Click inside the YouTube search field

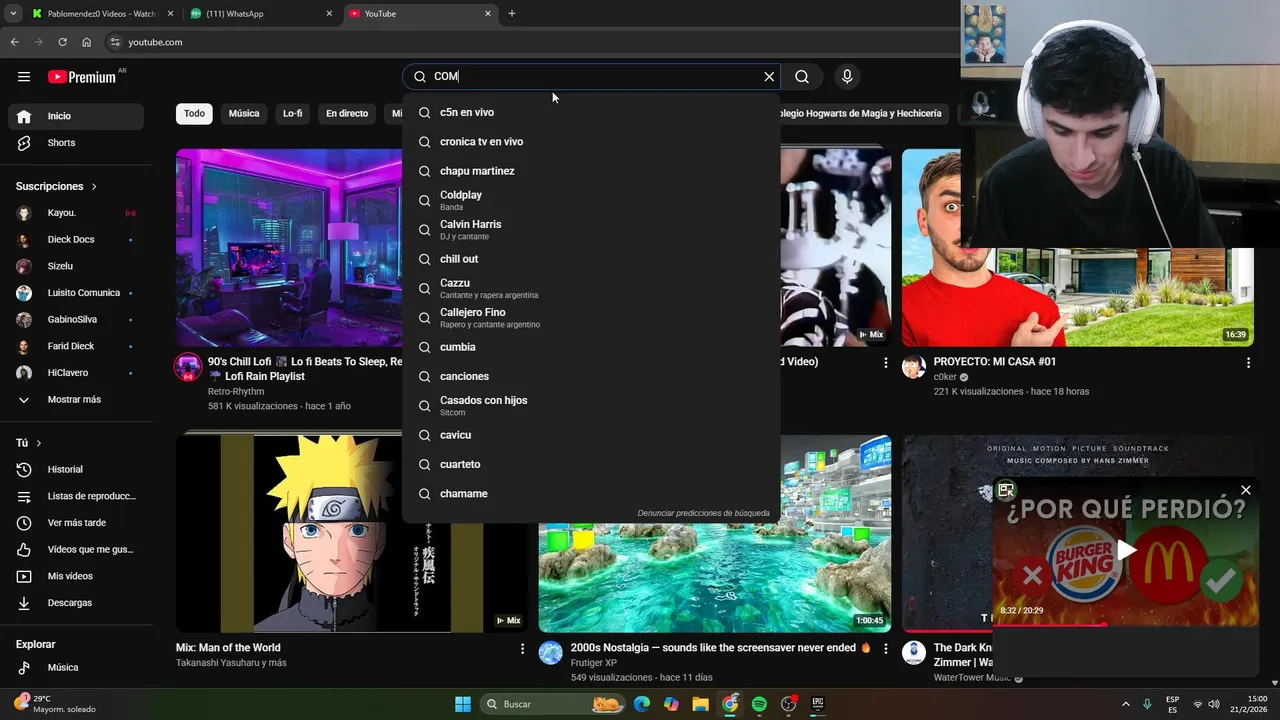(590, 77)
